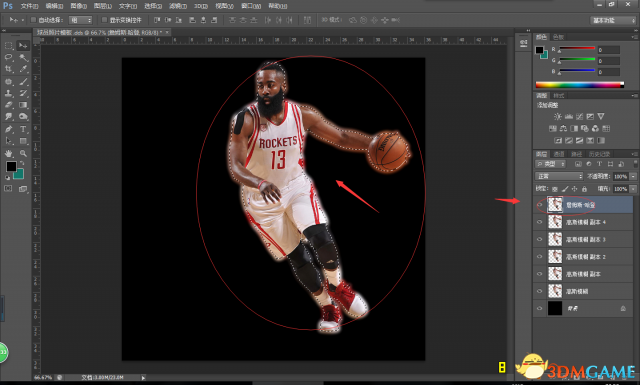Add an Invert adjustment
The height and width of the screenshot is (385, 640).
point(558,140)
